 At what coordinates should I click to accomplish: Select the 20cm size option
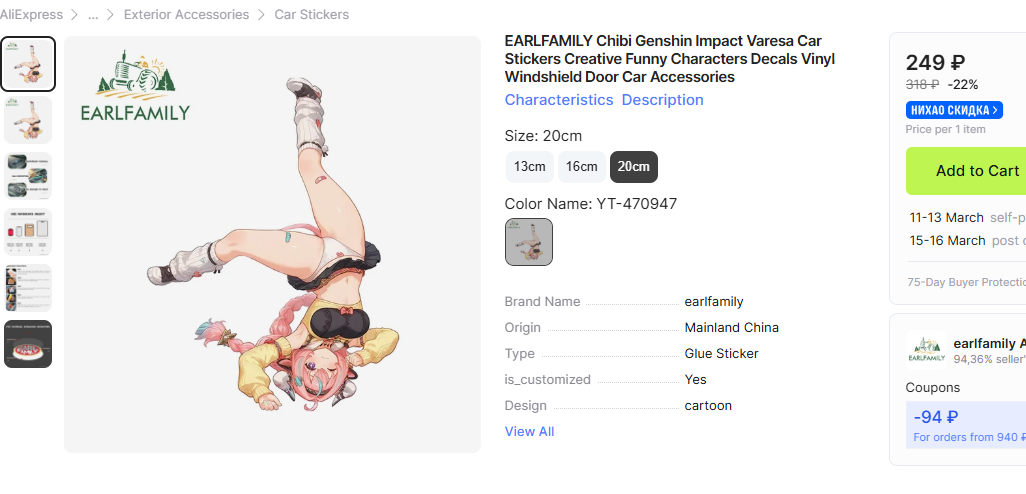click(x=633, y=166)
